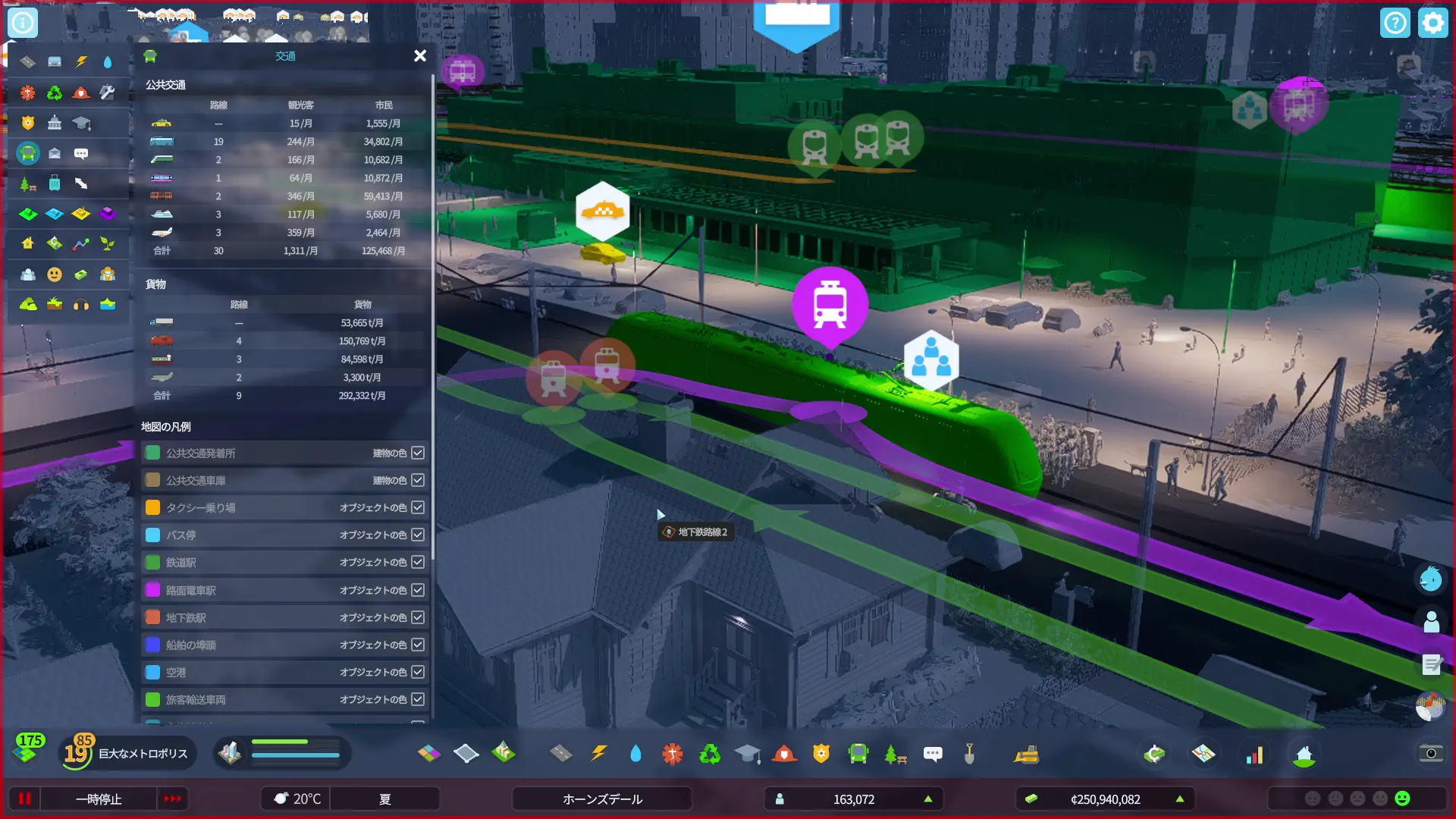
Task: Click the purple tram stop map marker
Action: pyautogui.click(x=830, y=304)
